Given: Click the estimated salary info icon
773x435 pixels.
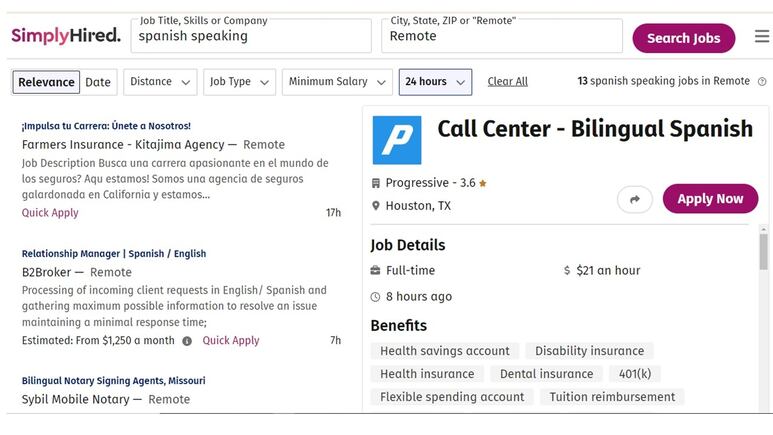Looking at the screenshot, I should [186, 341].
